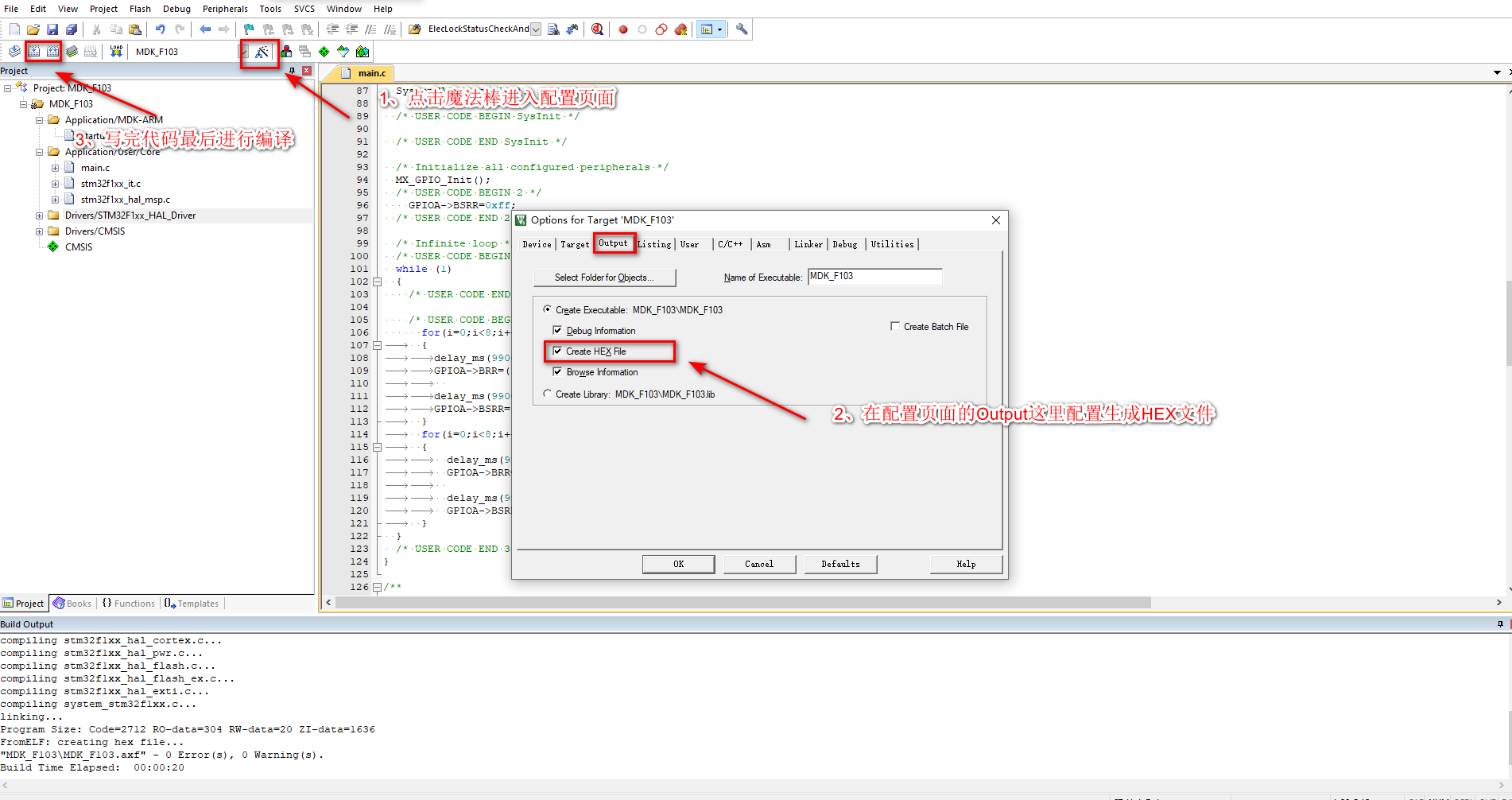Viewport: 1512px width, 800px height.
Task: Open the Functions panel tab
Action: [x=129, y=604]
